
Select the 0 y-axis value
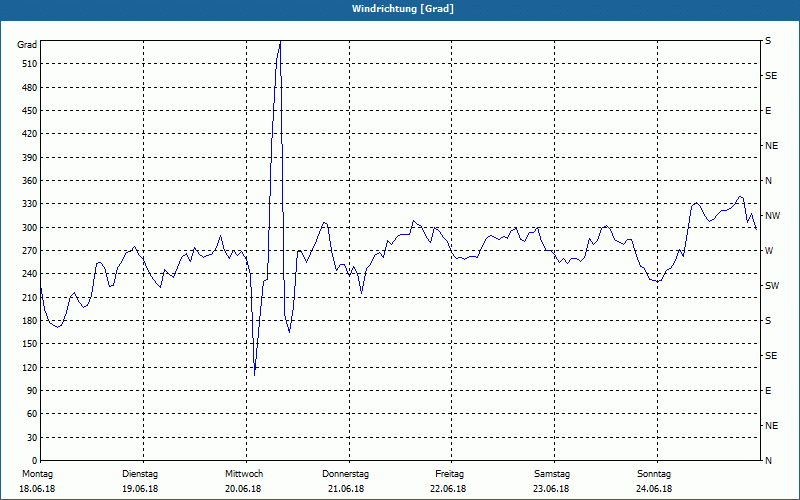tap(35, 461)
